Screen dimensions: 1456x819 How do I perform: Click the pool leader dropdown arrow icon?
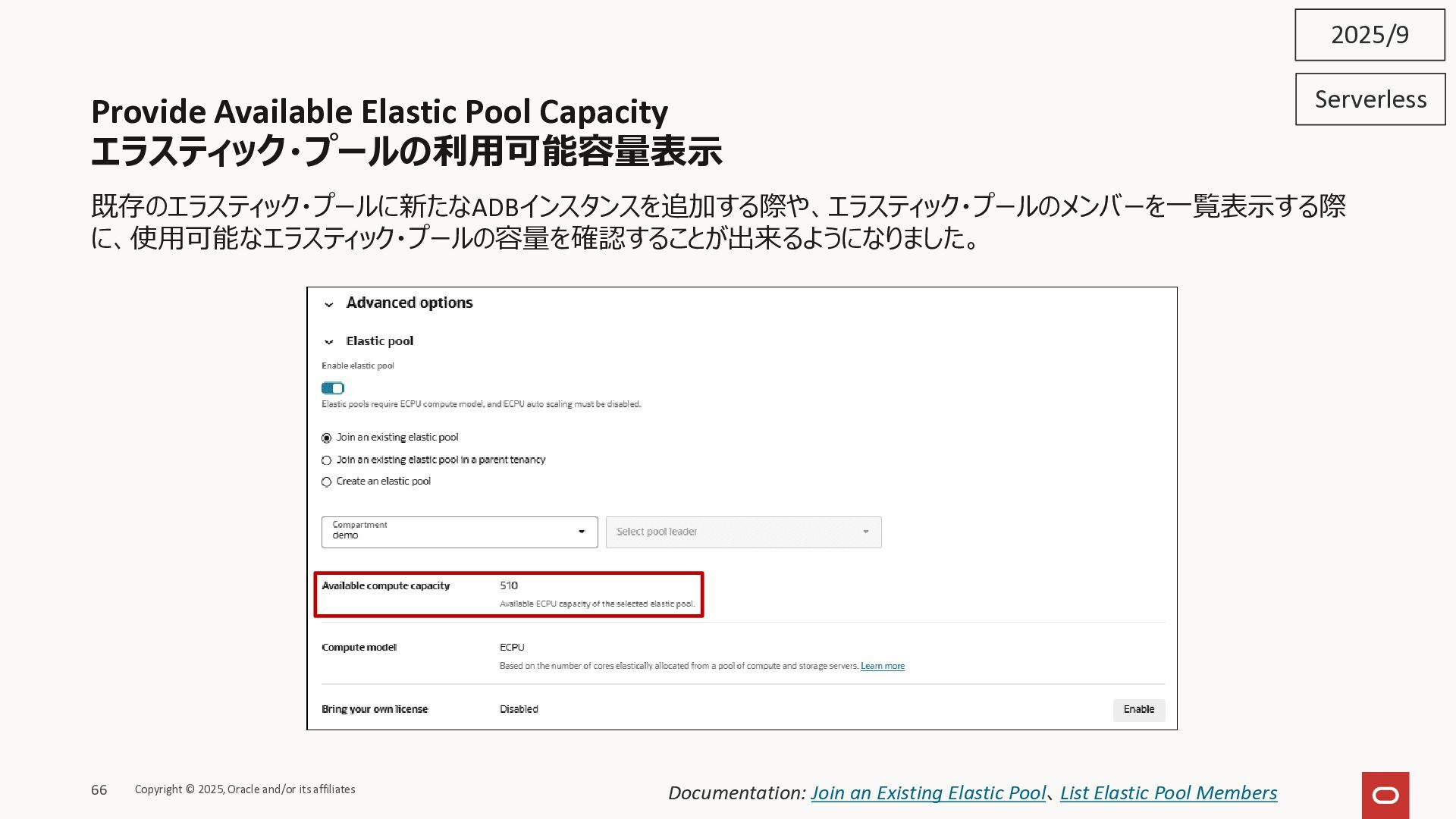point(865,532)
